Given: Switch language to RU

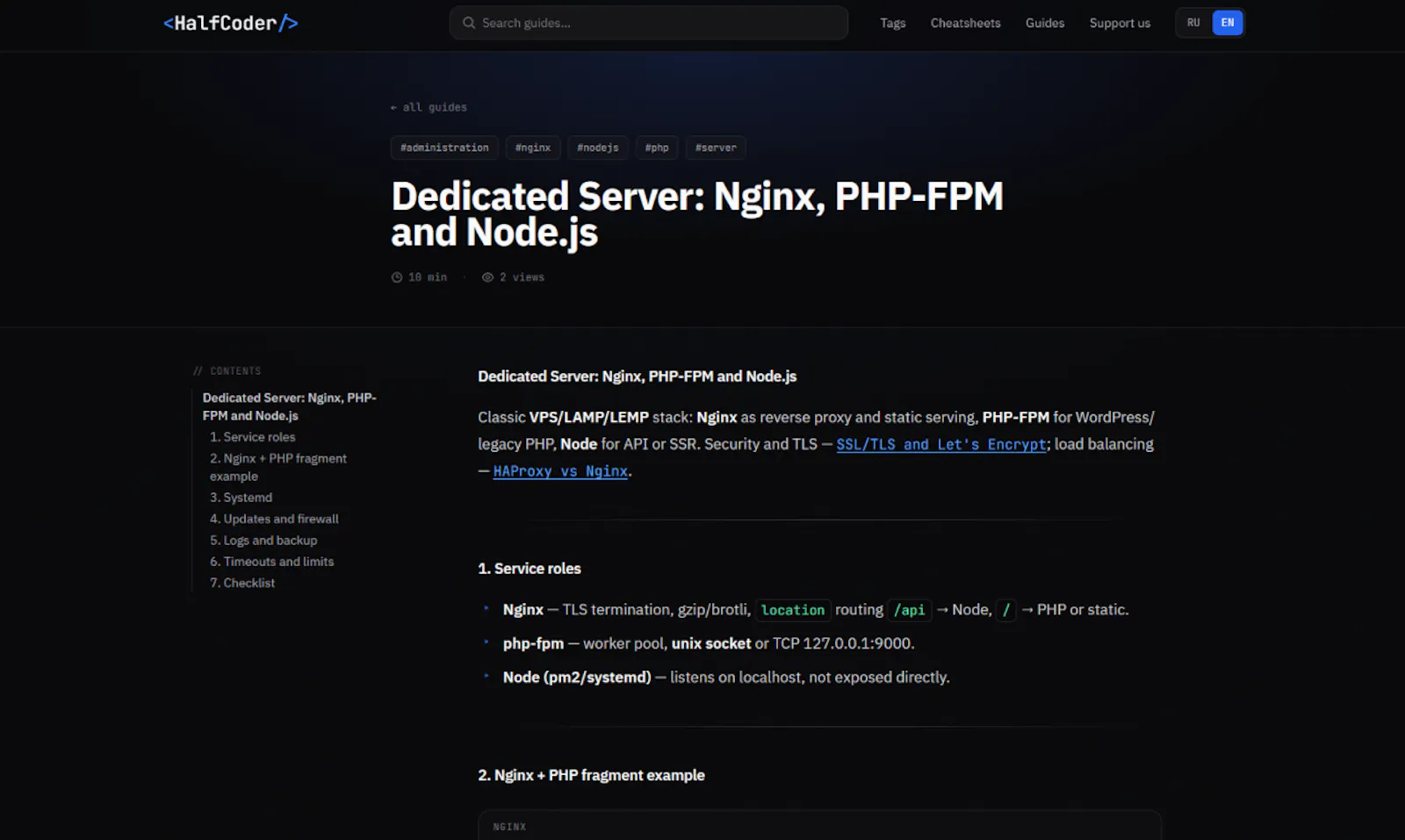Looking at the screenshot, I should tap(1193, 23).
